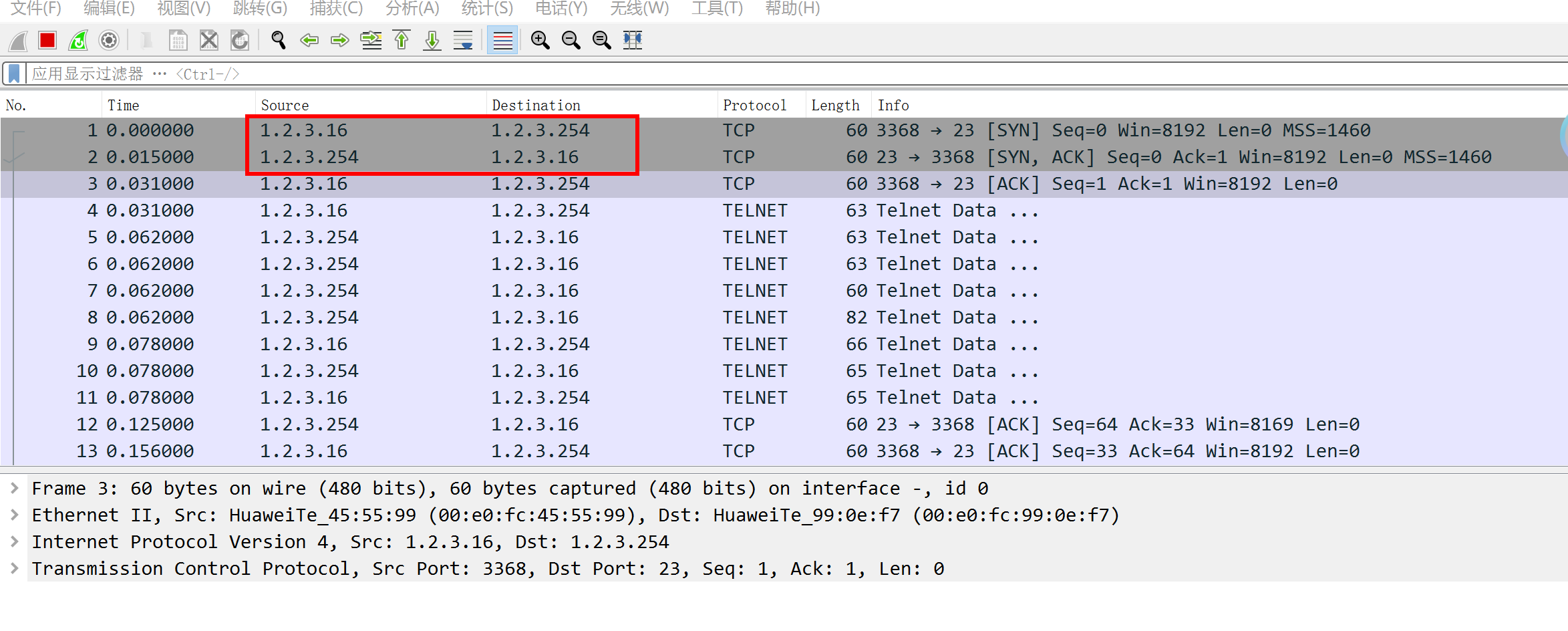Stop the capture with the red square
This screenshot has height=631, width=1568.
pyautogui.click(x=47, y=41)
